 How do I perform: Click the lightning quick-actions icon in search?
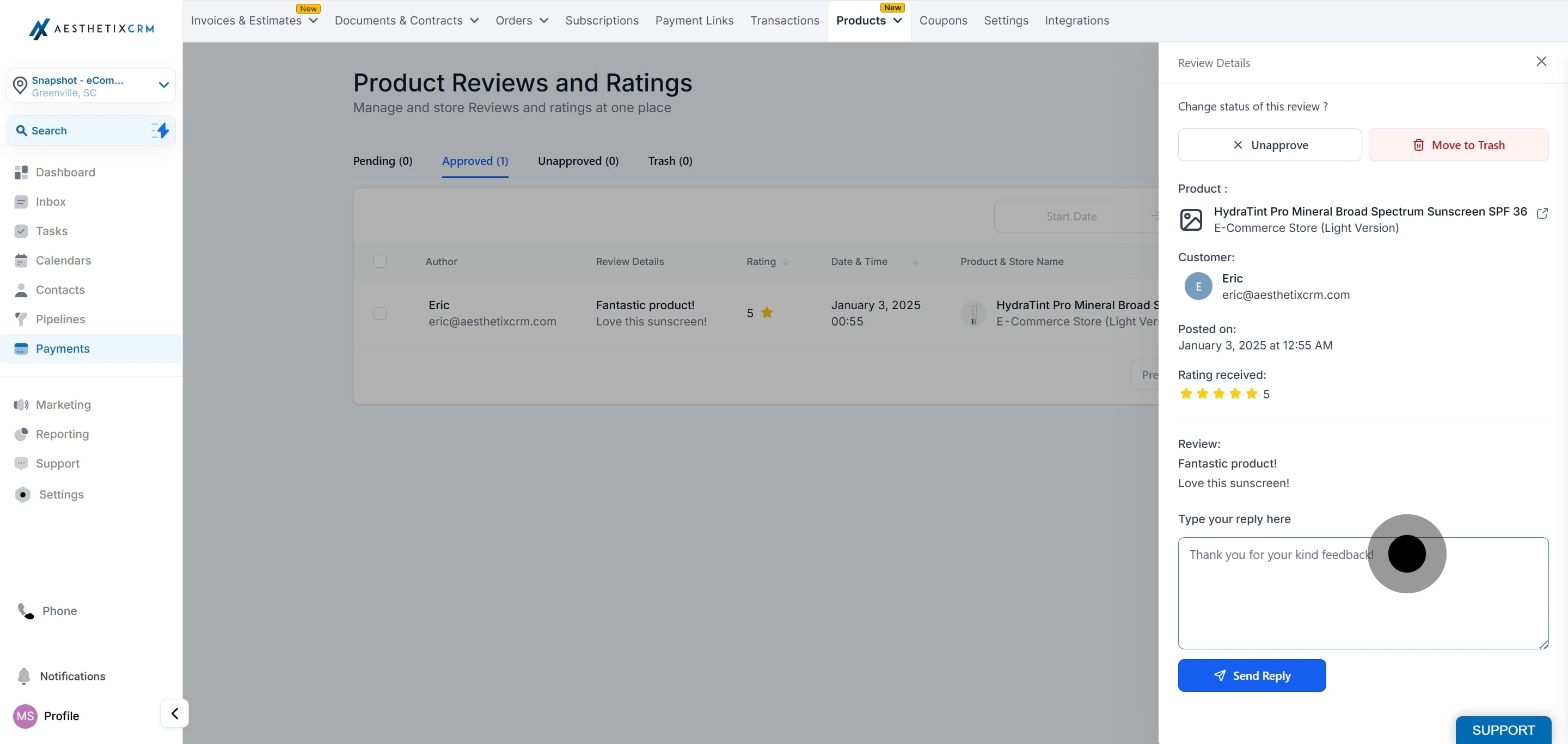[x=160, y=130]
